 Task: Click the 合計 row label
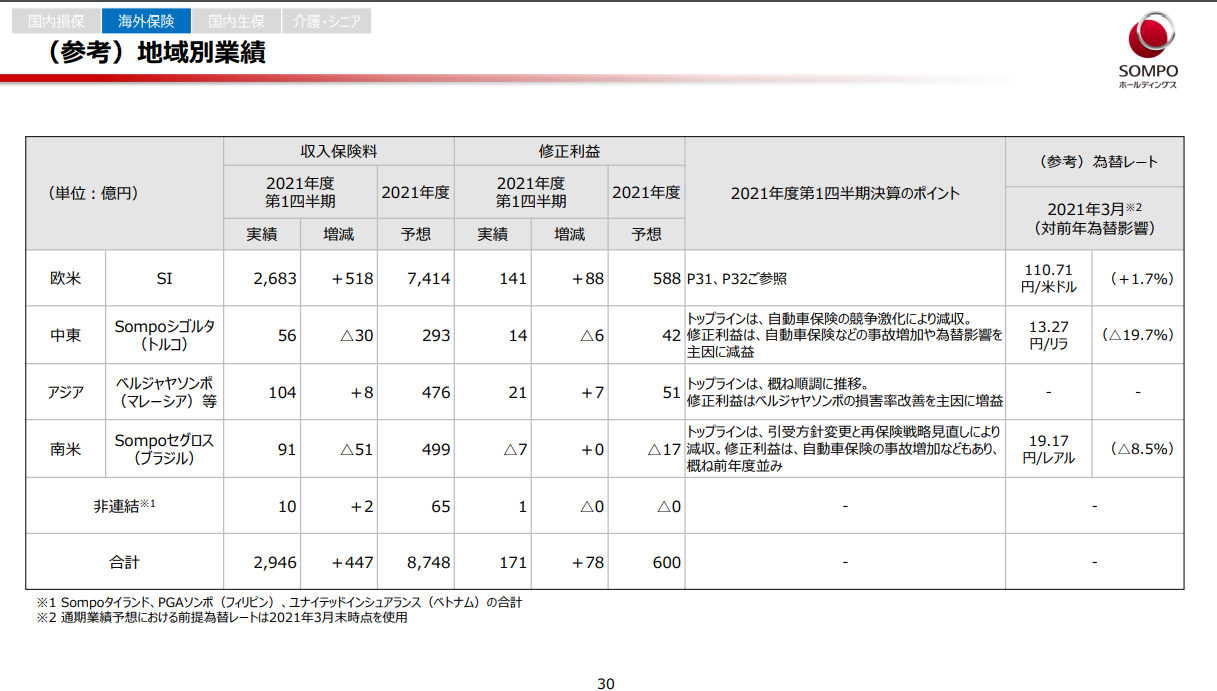[x=124, y=562]
